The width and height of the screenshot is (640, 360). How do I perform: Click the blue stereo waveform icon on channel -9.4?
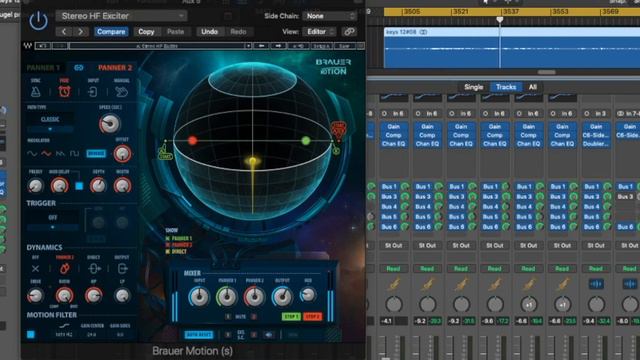coord(596,284)
